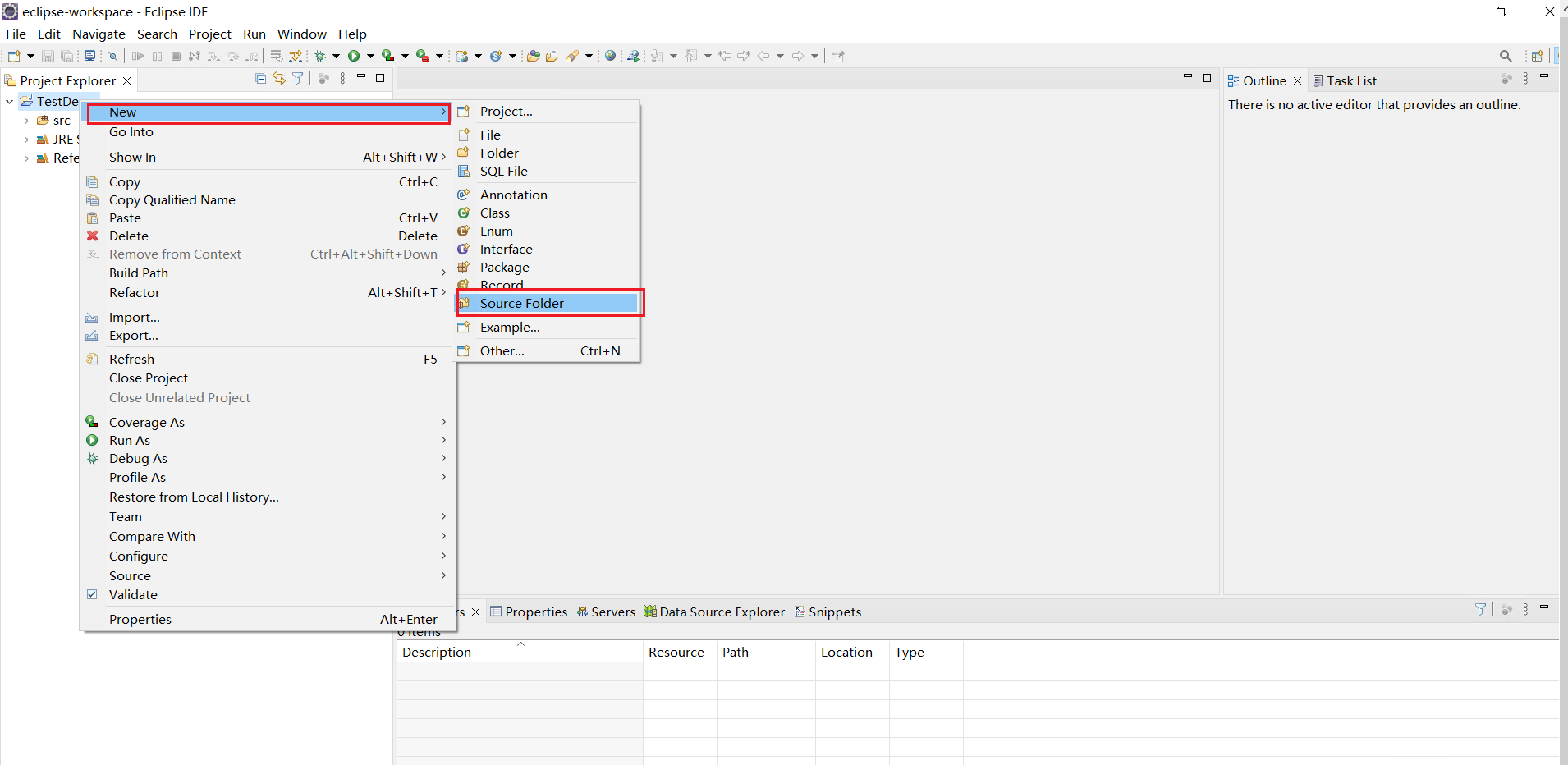Viewport: 1568px width, 765px height.
Task: Collapse all nodes in Project Explorer
Action: point(260,78)
